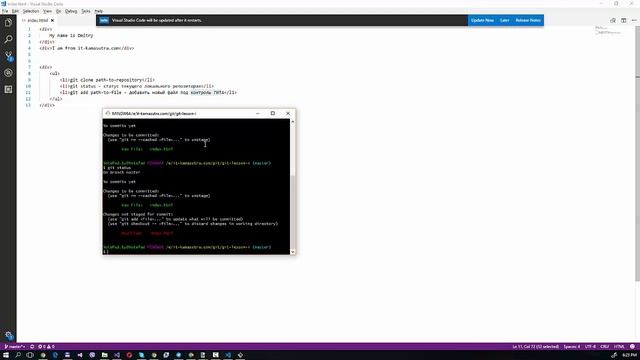Click the git clone path-to-repository line
The image size is (640, 360).
pos(107,80)
